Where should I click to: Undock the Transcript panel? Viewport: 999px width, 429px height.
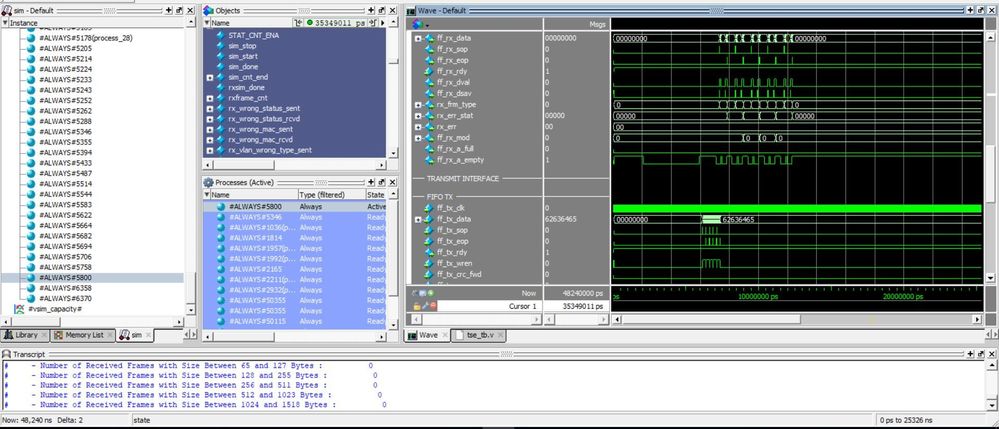pos(979,355)
